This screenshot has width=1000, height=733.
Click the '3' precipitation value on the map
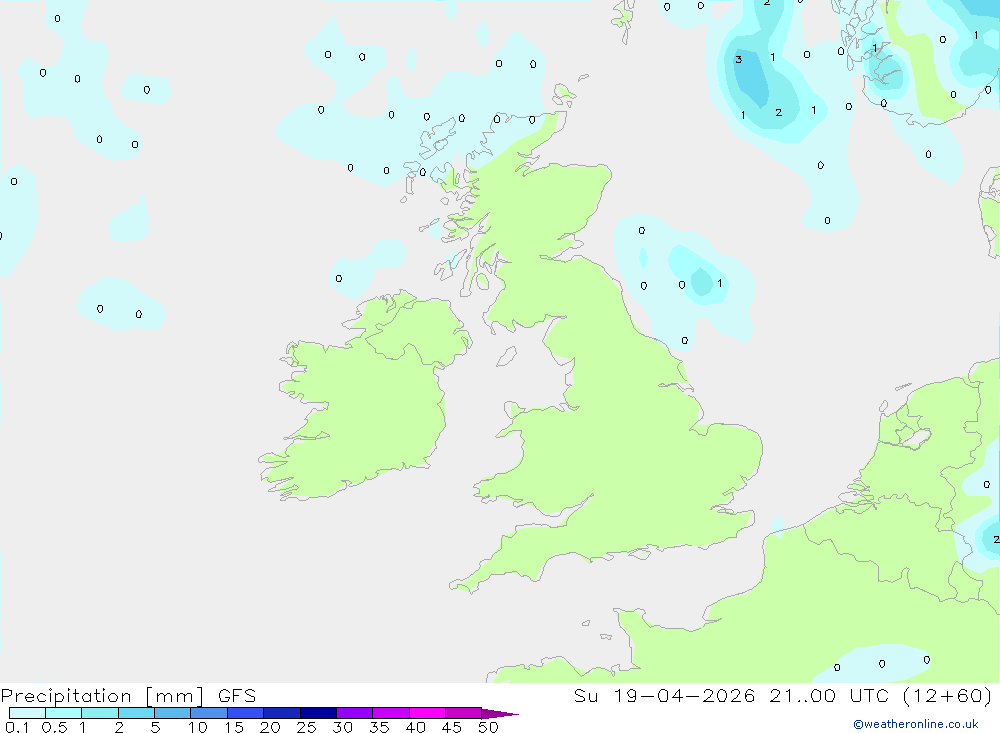tap(739, 59)
